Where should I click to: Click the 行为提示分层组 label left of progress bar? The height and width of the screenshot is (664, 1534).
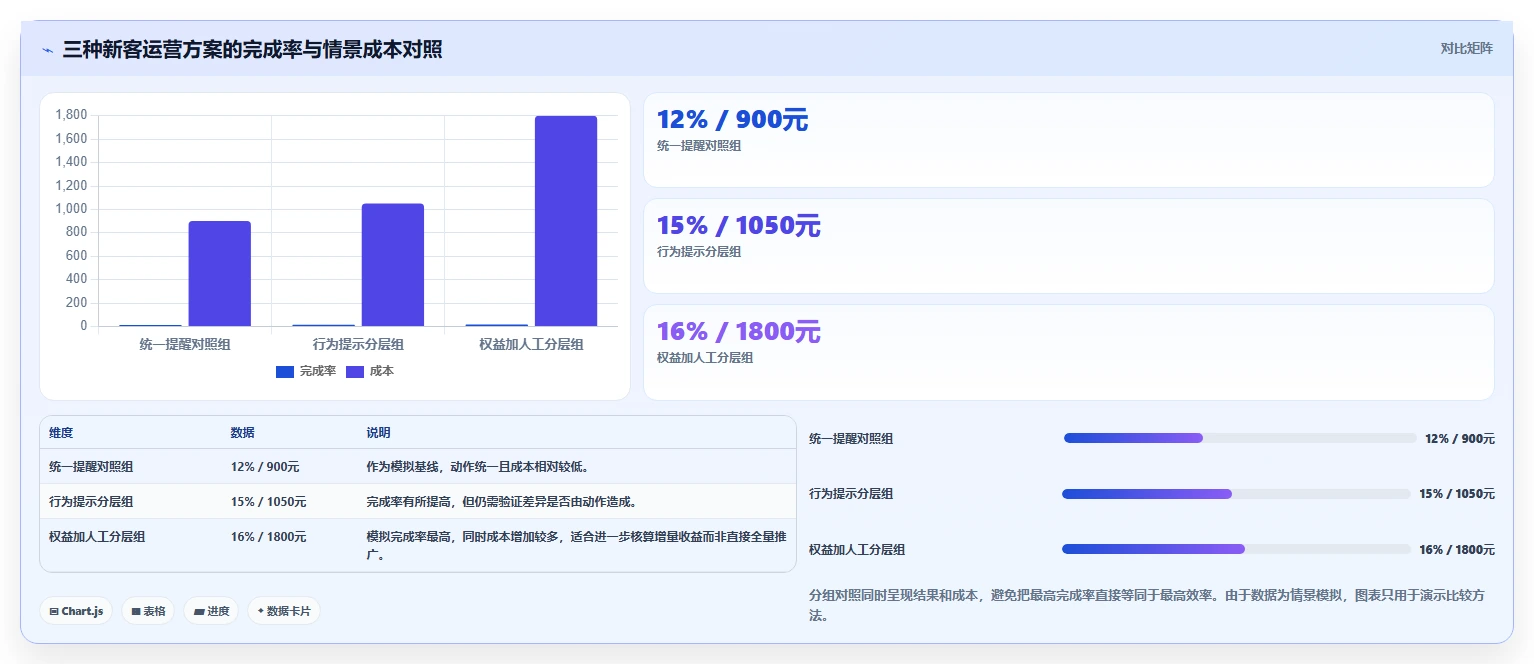[851, 494]
